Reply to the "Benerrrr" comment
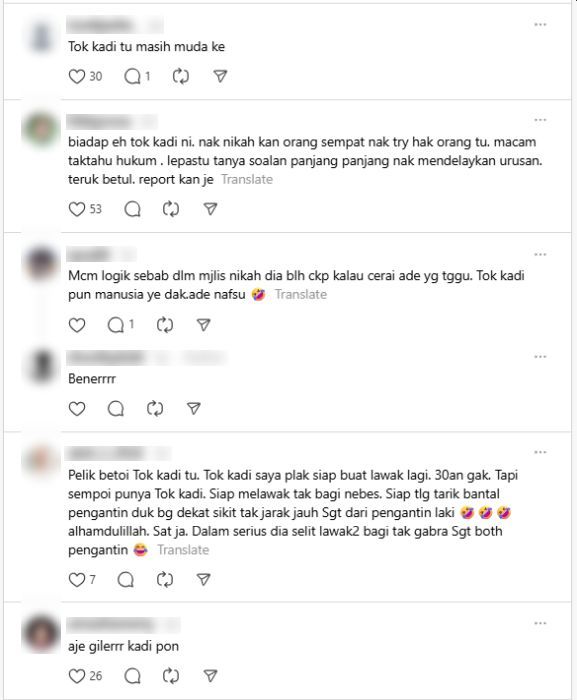 click(x=116, y=408)
